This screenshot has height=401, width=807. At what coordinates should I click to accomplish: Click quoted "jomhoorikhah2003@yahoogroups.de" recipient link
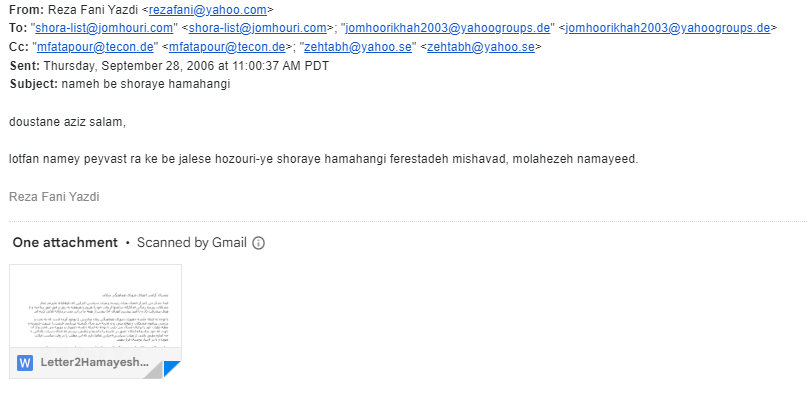[x=449, y=28]
